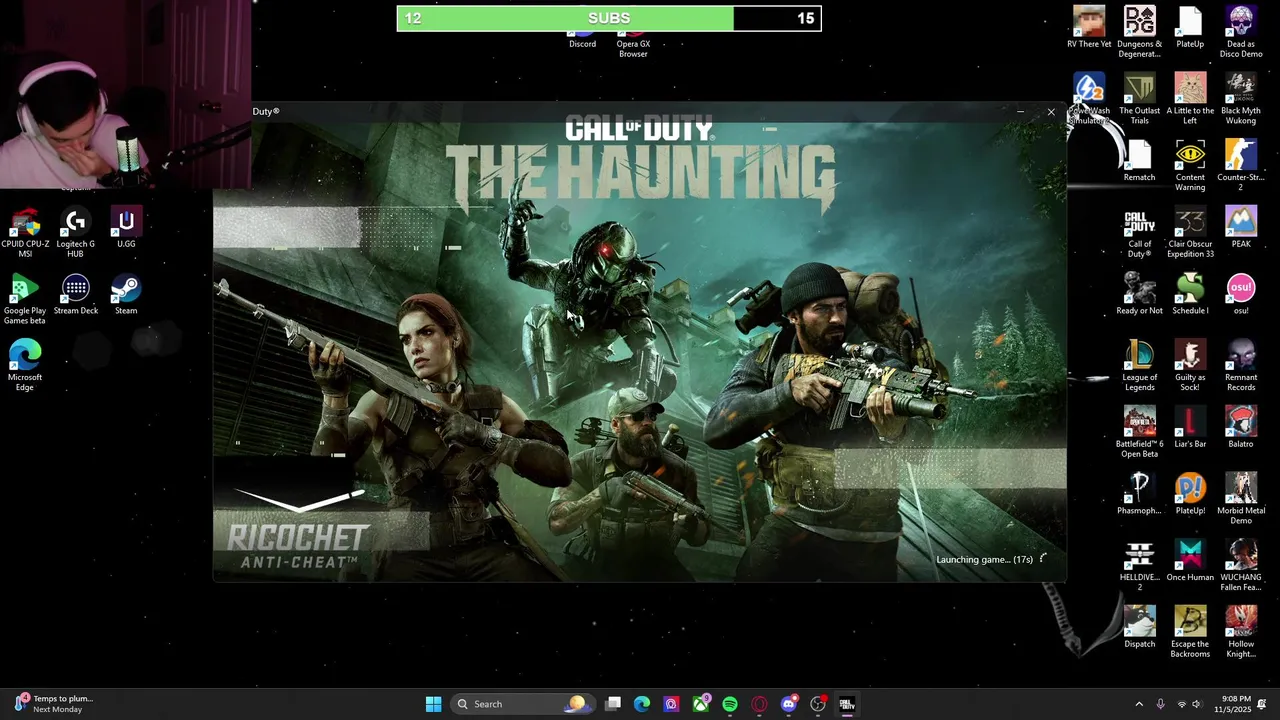
Task: Launch Battlefield 6 Open Beta shortcut
Action: point(1139,432)
